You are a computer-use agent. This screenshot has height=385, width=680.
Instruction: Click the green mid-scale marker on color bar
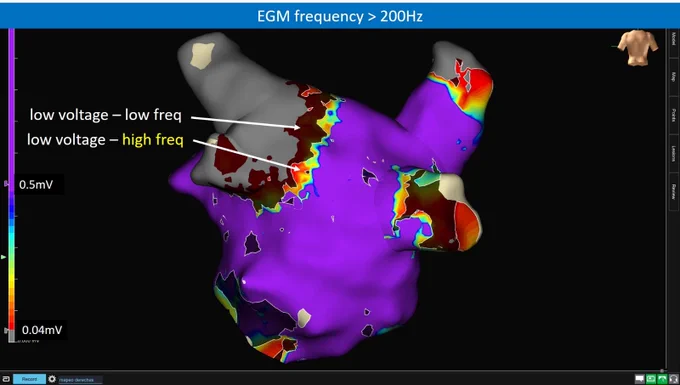pyautogui.click(x=3, y=257)
